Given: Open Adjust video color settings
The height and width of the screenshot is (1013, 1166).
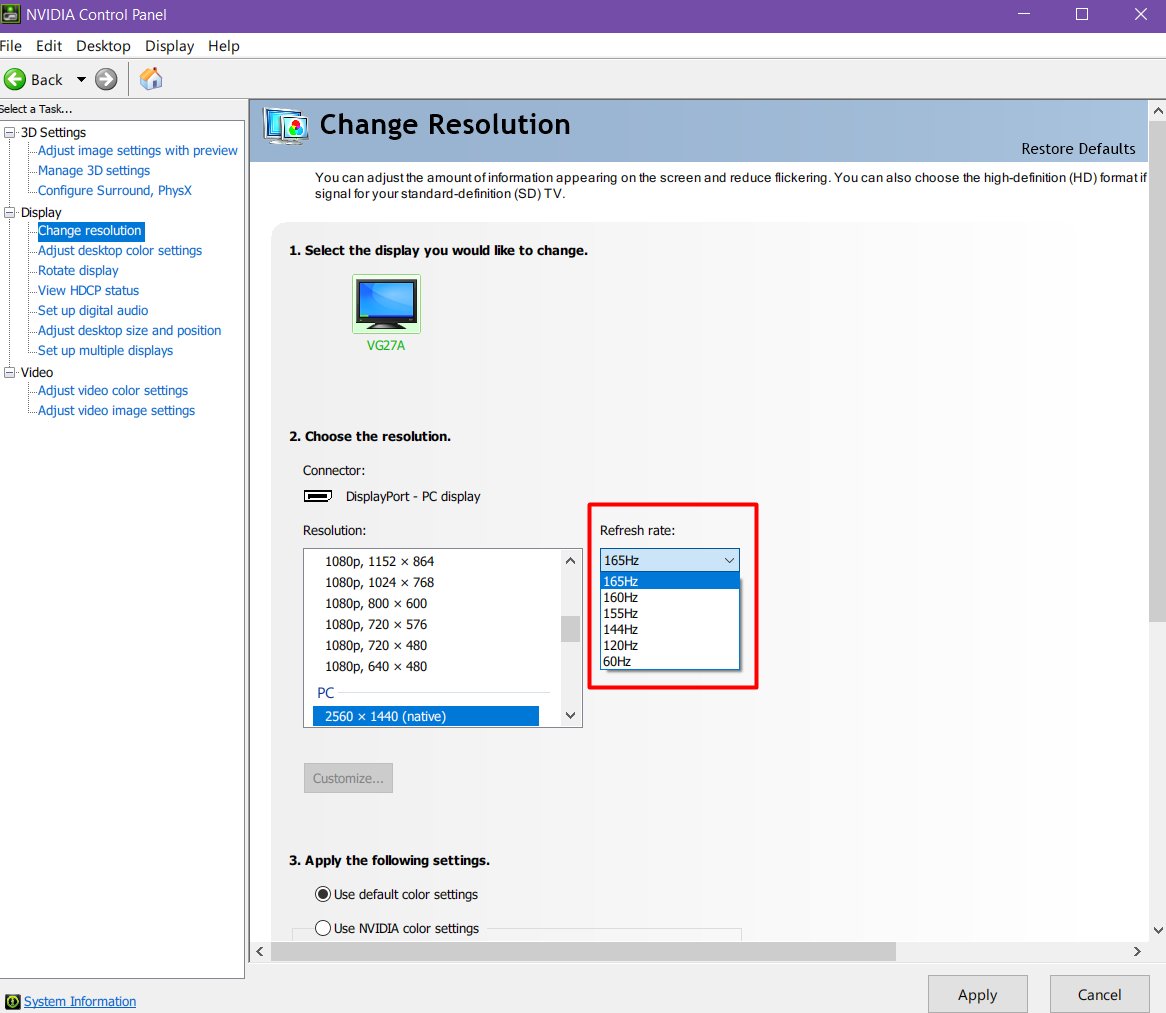Looking at the screenshot, I should point(113,390).
